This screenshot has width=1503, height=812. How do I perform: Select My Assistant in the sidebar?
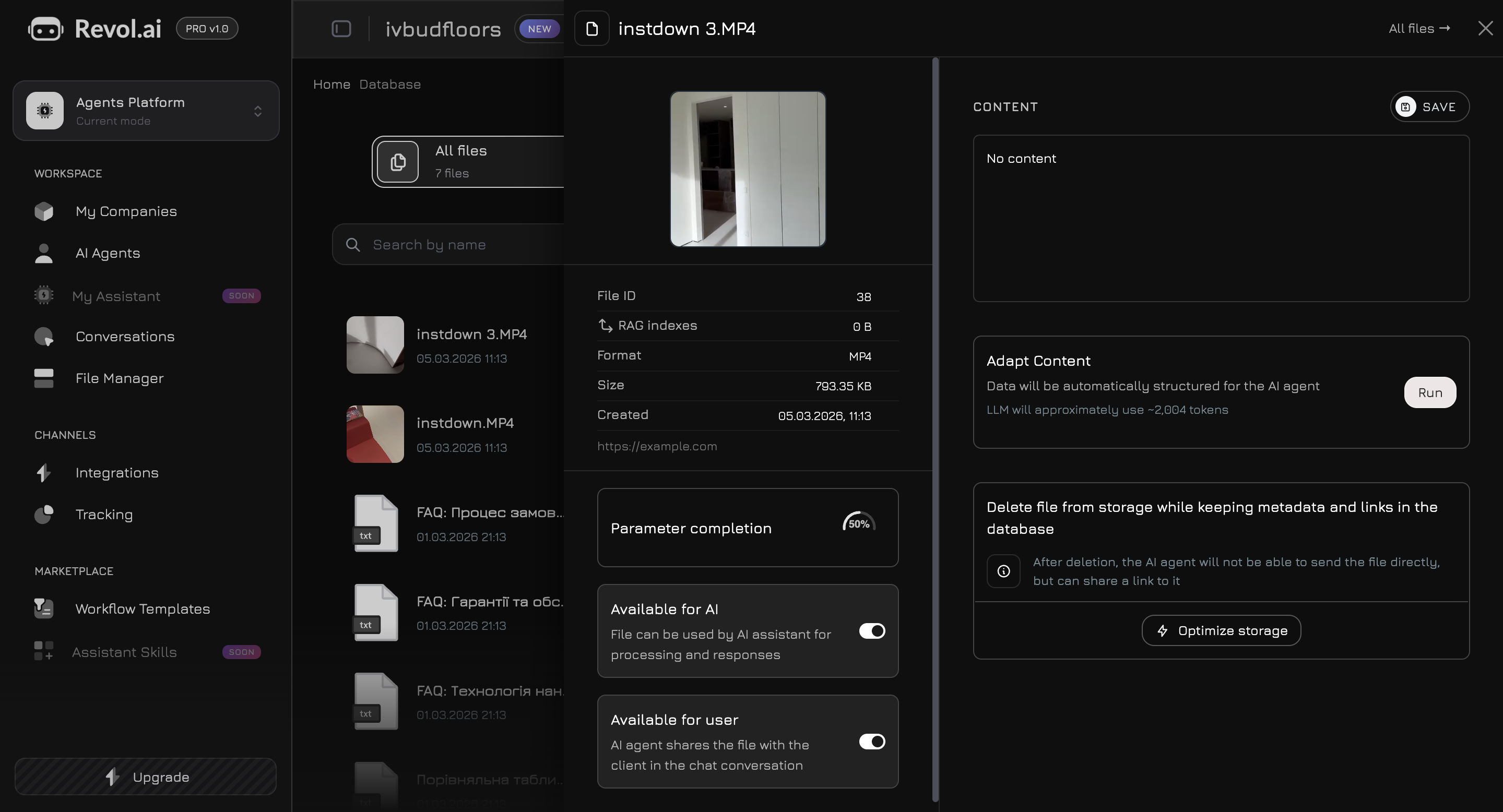click(115, 296)
